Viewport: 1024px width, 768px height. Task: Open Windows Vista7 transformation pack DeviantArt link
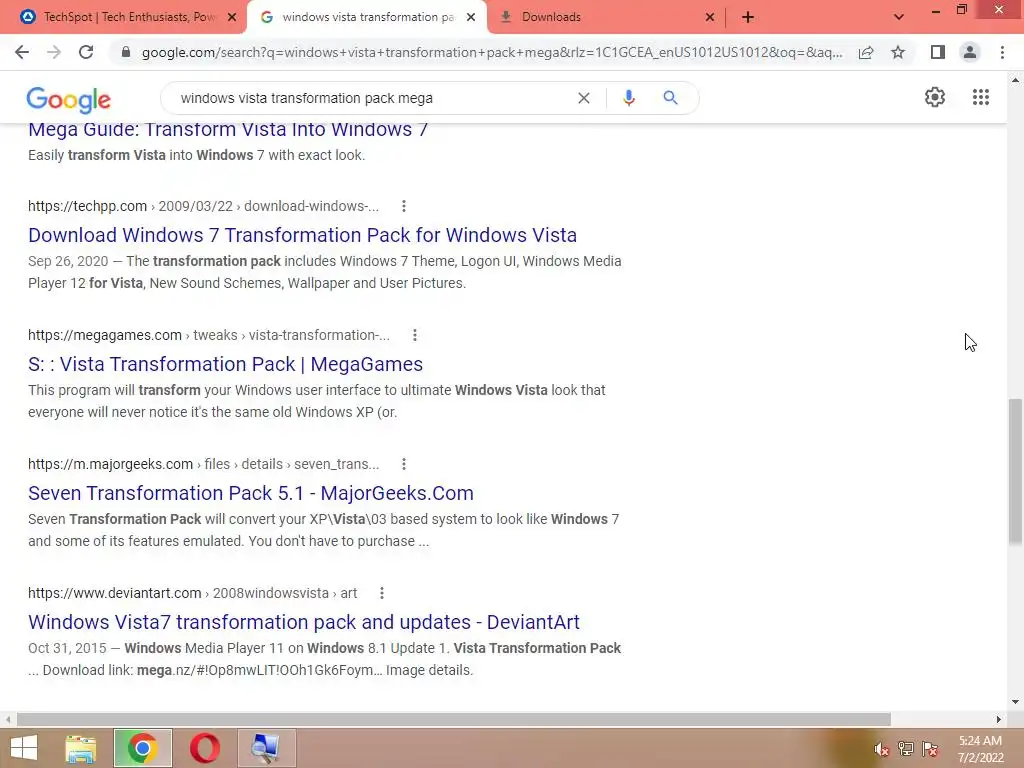click(304, 622)
